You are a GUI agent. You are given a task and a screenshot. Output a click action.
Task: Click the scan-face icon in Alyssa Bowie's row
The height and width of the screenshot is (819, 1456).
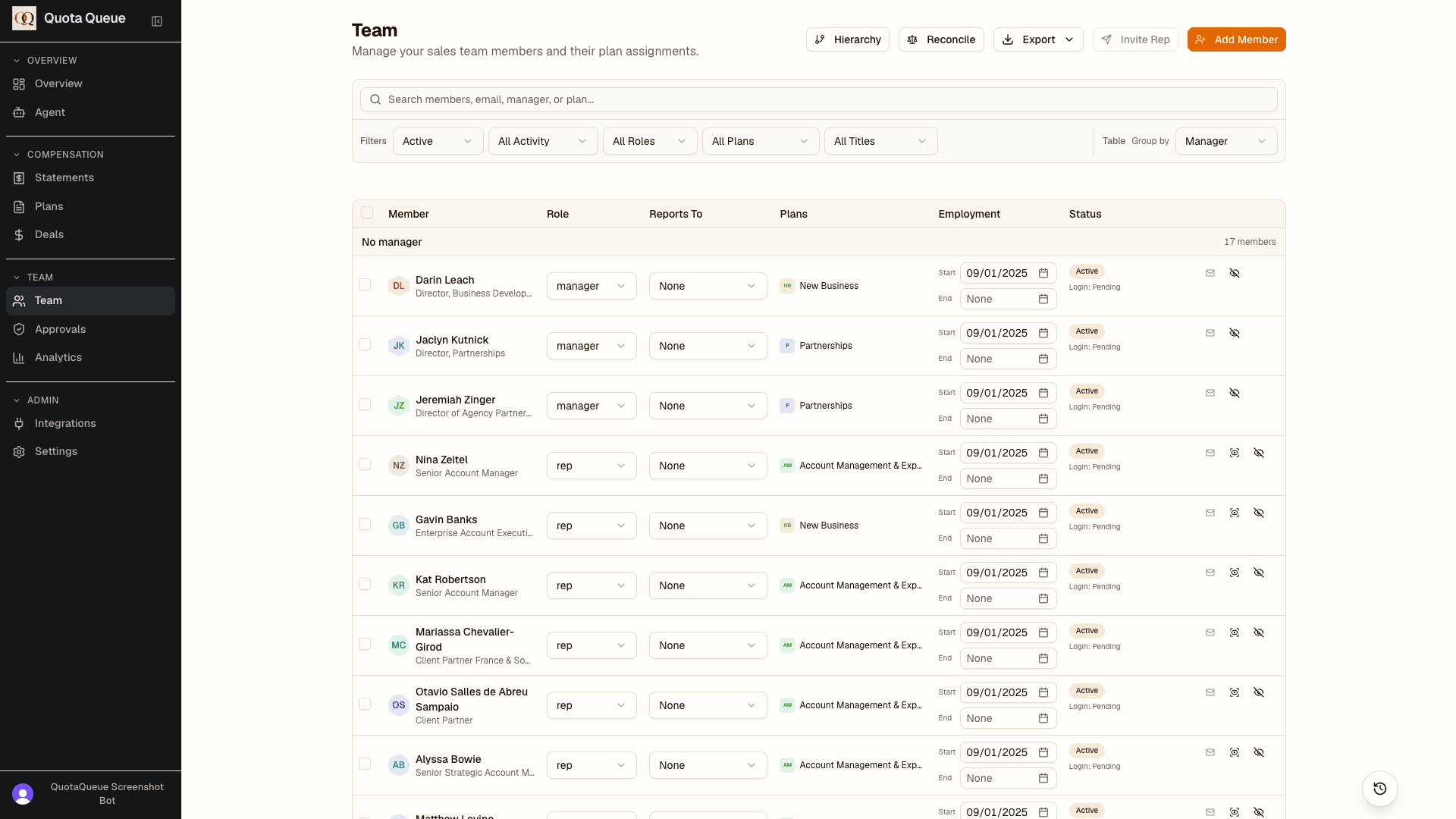point(1235,752)
